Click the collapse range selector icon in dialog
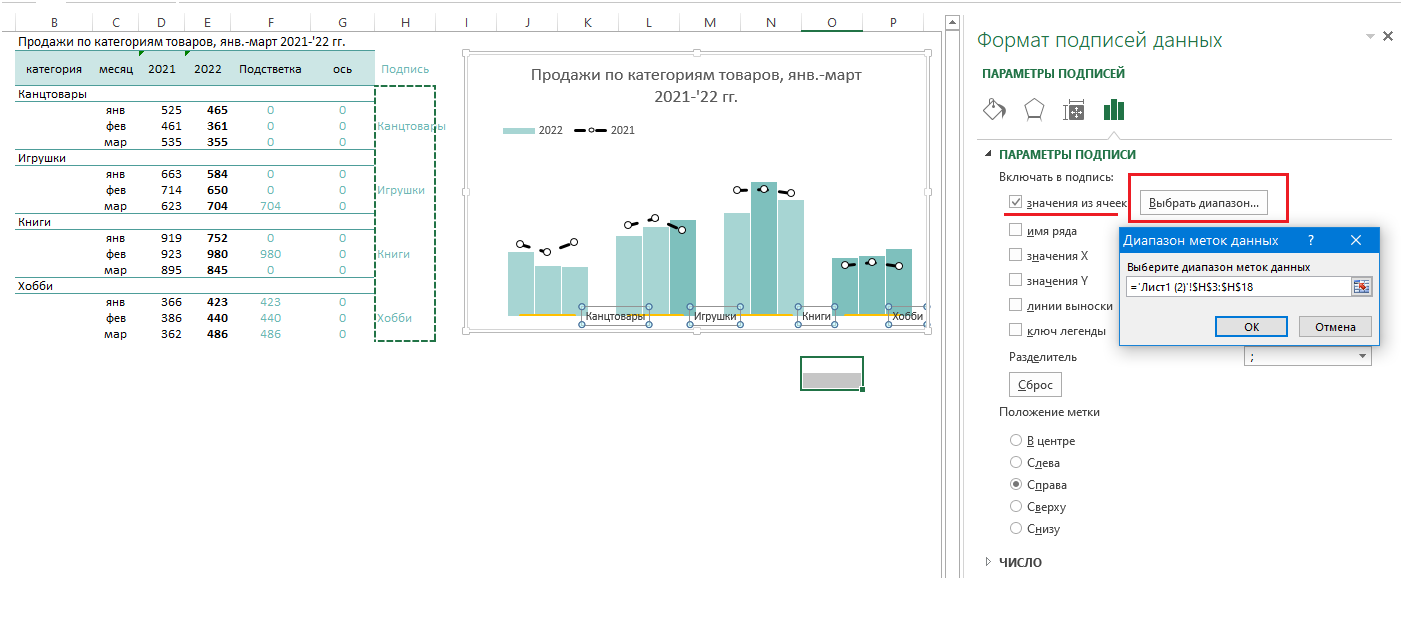 1361,287
